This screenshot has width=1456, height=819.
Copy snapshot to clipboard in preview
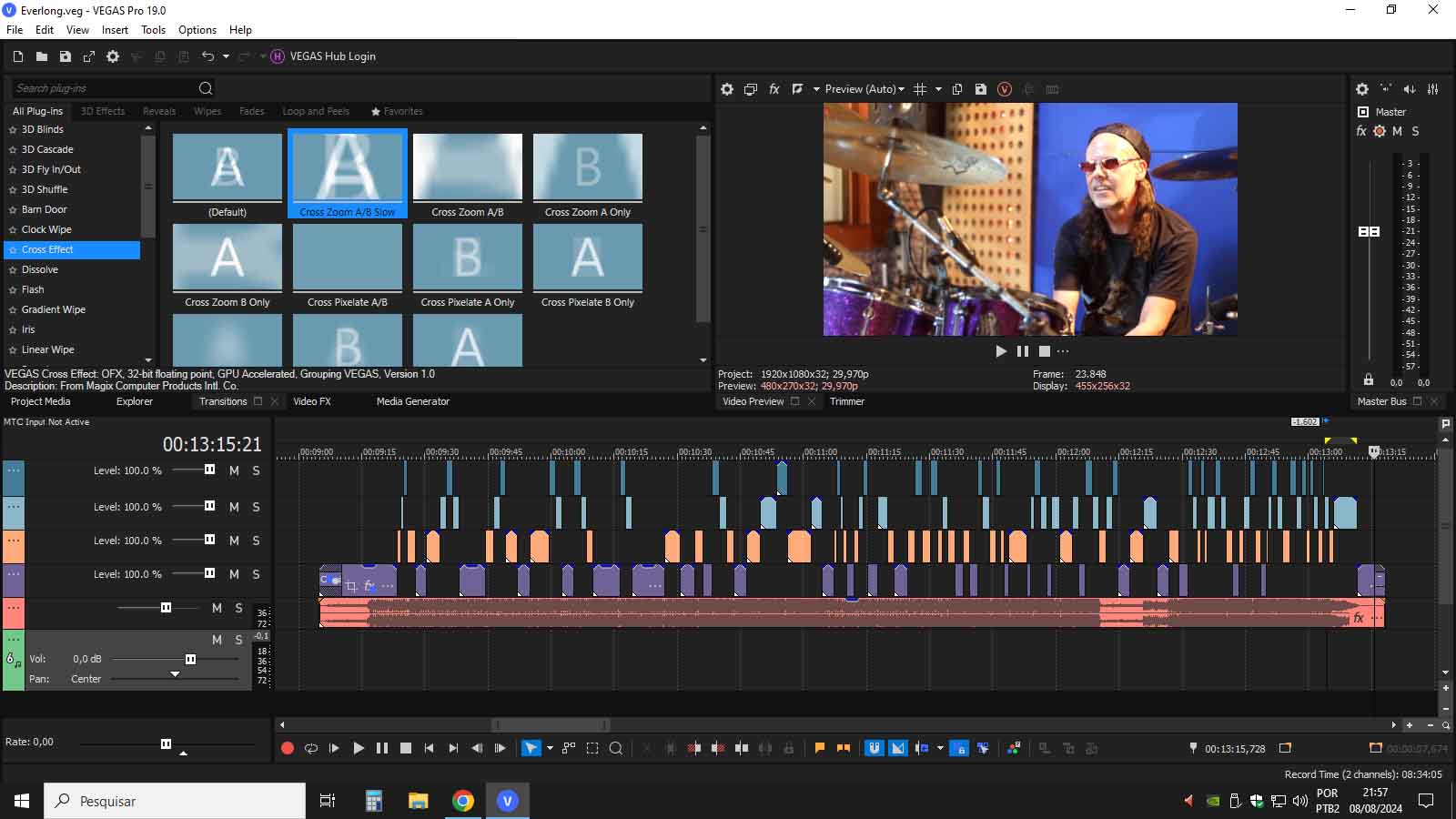pyautogui.click(x=957, y=89)
